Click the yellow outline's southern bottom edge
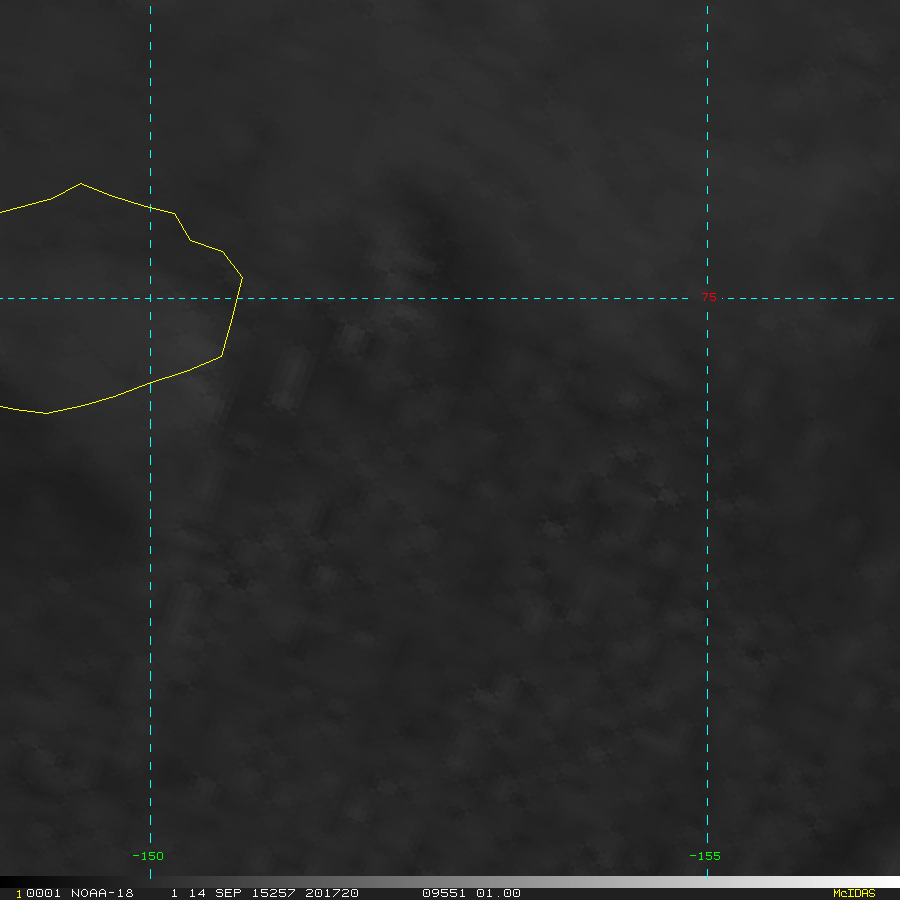900x900 pixels. click(47, 412)
